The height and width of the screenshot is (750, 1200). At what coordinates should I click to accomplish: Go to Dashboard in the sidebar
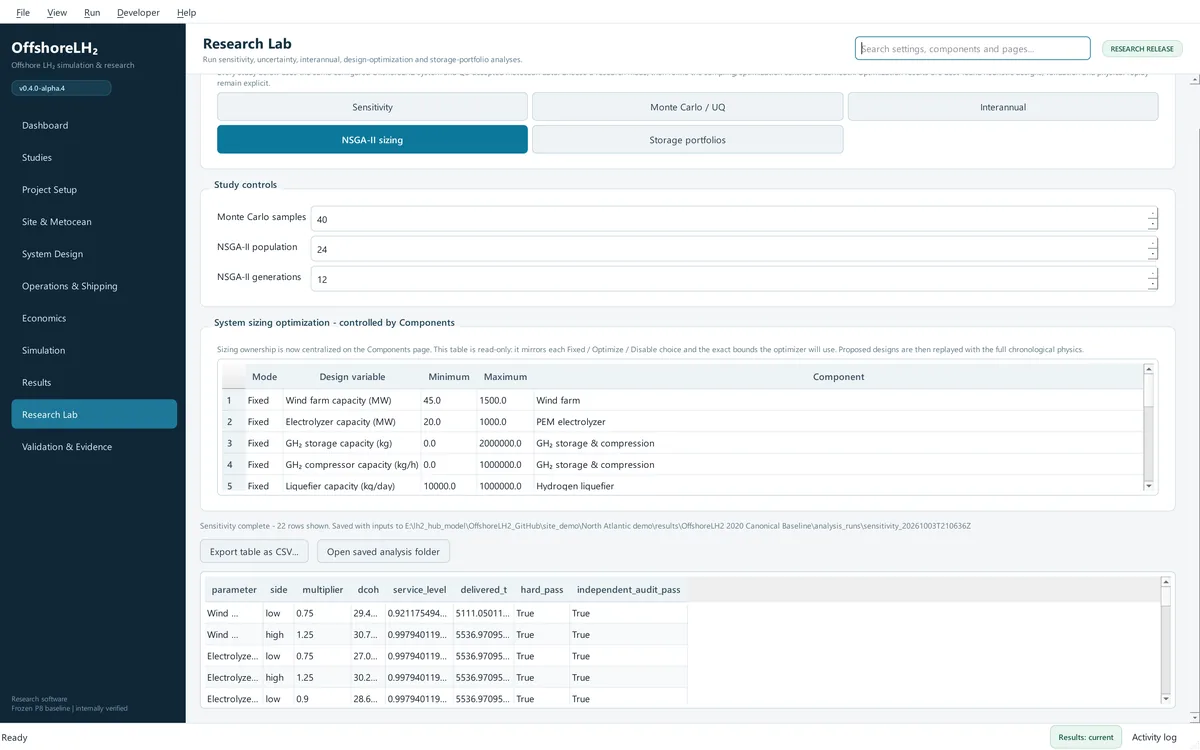pos(94,125)
